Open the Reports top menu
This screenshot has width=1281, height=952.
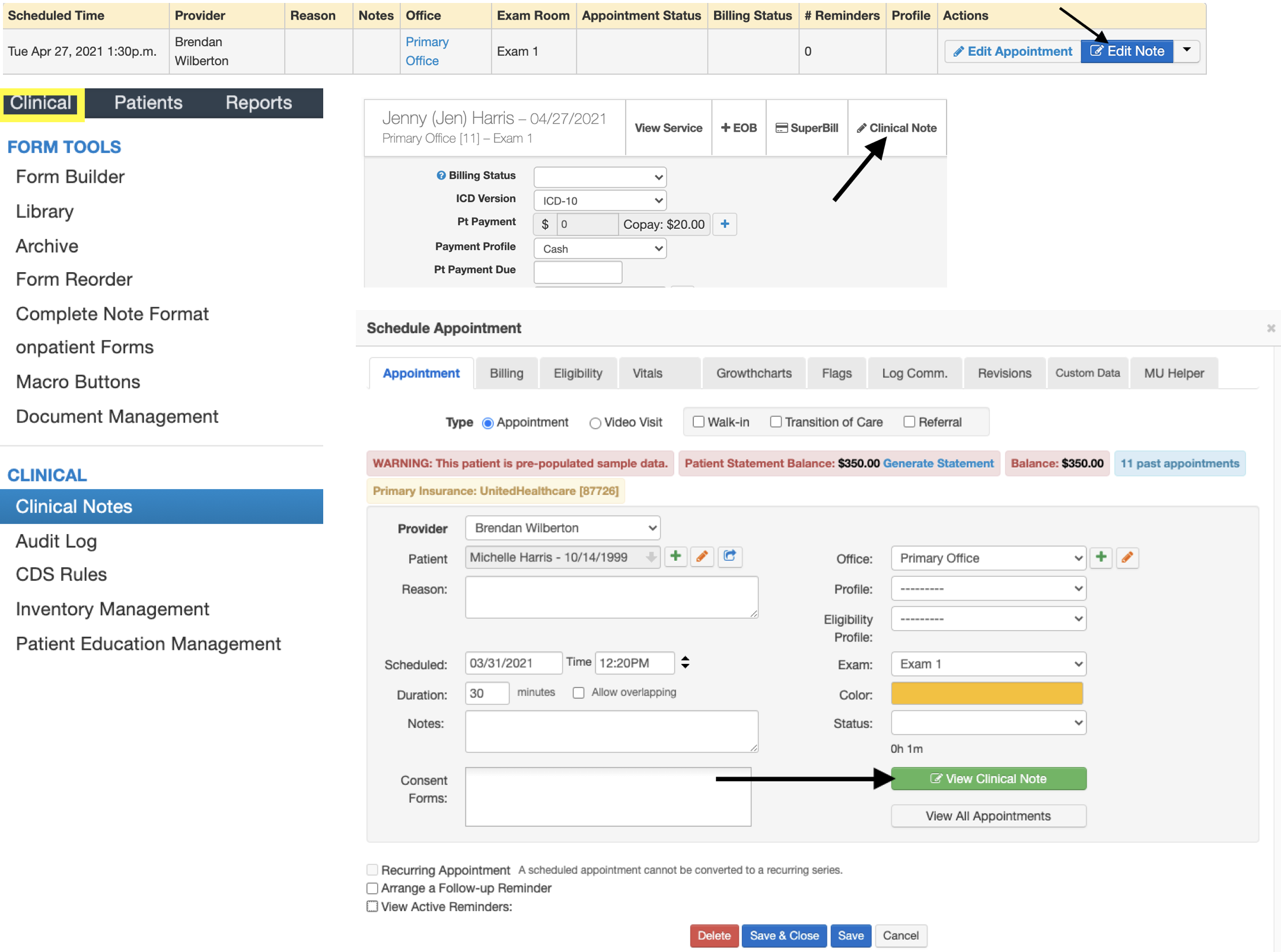(259, 103)
